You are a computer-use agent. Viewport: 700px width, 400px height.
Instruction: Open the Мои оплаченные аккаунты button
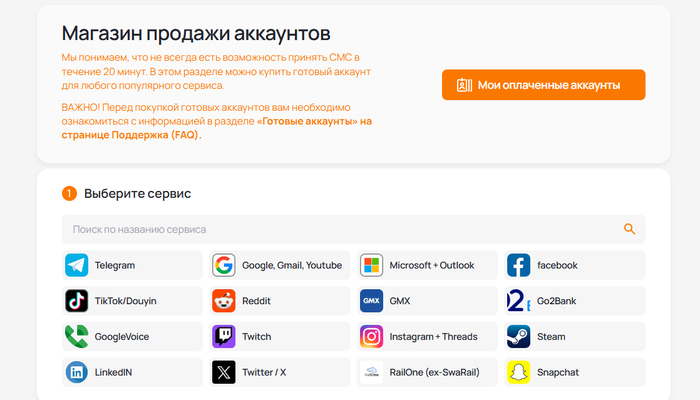543,85
